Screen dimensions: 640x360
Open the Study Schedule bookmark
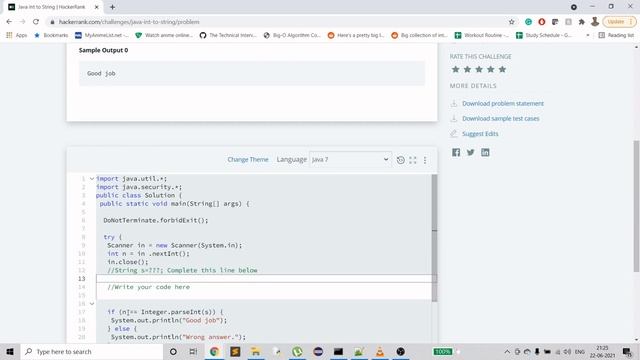[544, 35]
